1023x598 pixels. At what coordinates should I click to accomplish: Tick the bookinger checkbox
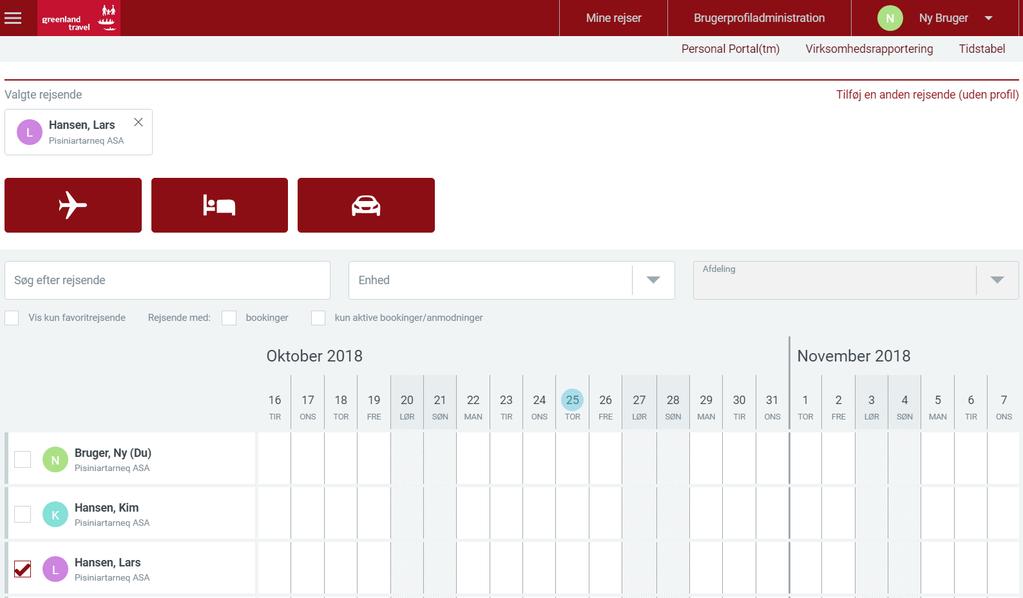pyautogui.click(x=229, y=318)
